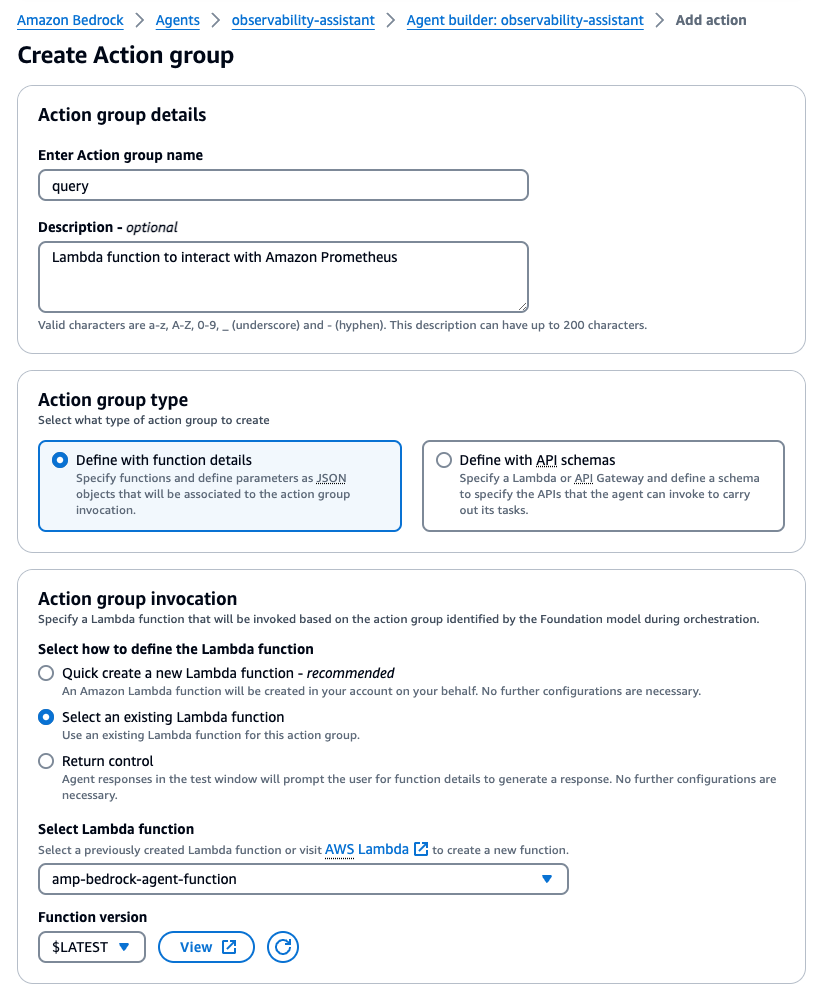Expand the $LATEST function version dropdown
Viewport: 826px width, 988px height.
coord(91,947)
